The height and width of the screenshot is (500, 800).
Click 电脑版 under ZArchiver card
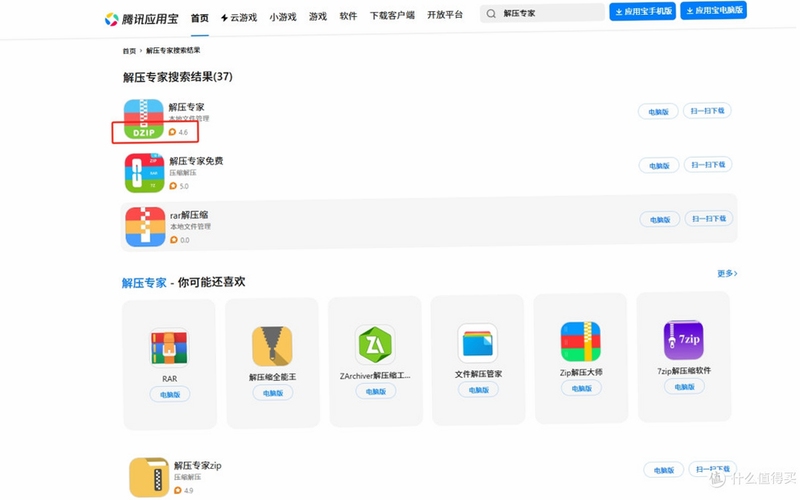click(x=376, y=391)
